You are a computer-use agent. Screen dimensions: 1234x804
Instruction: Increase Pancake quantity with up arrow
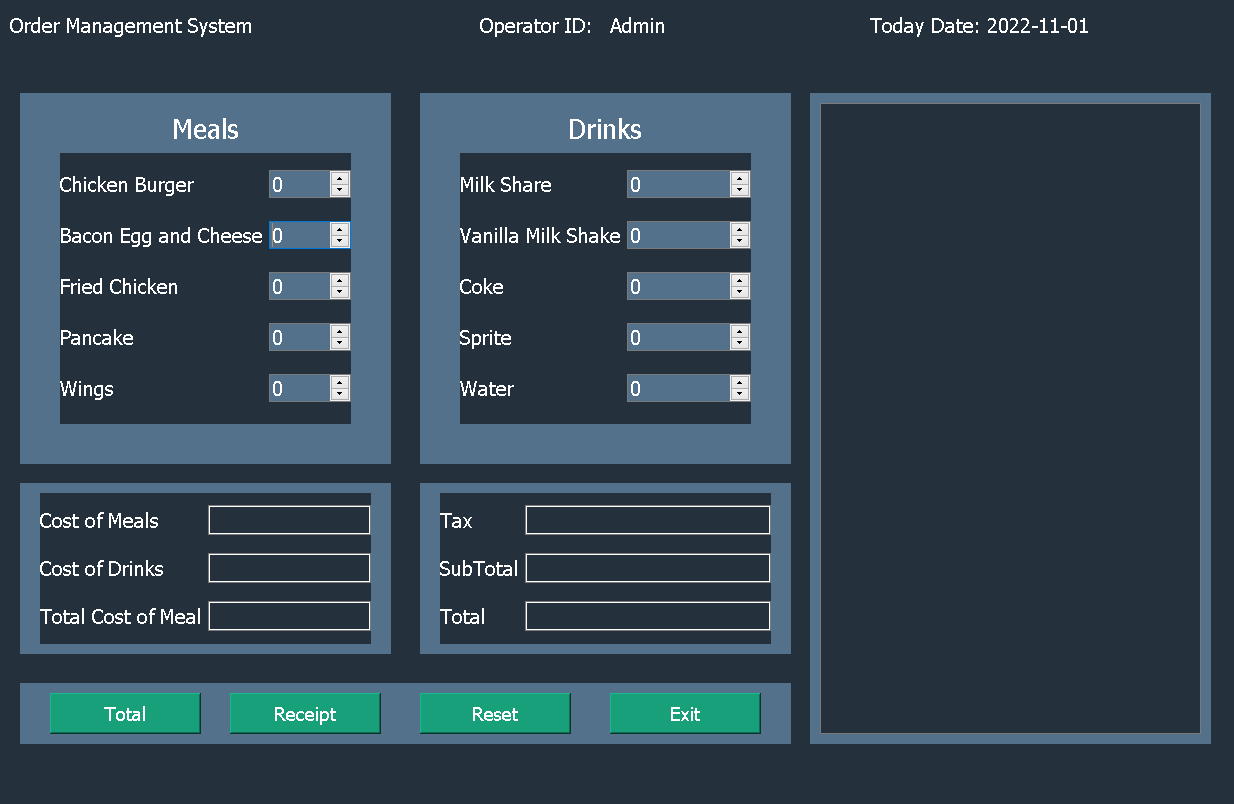tap(339, 332)
